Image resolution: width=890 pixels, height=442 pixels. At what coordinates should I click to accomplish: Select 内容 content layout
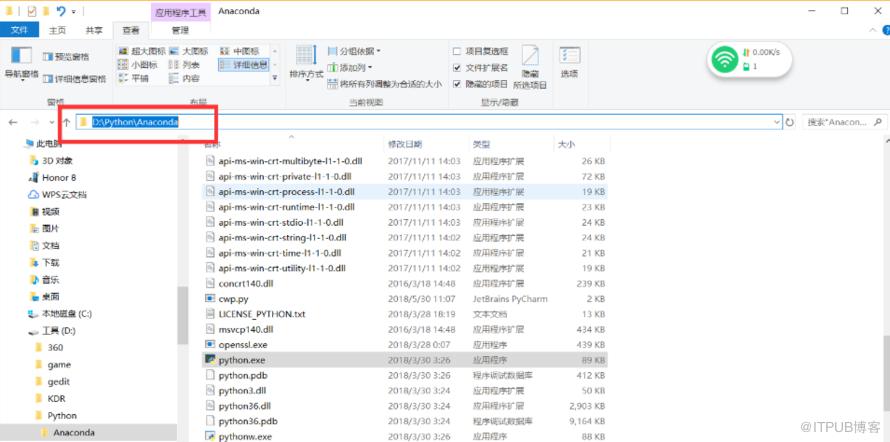point(184,79)
